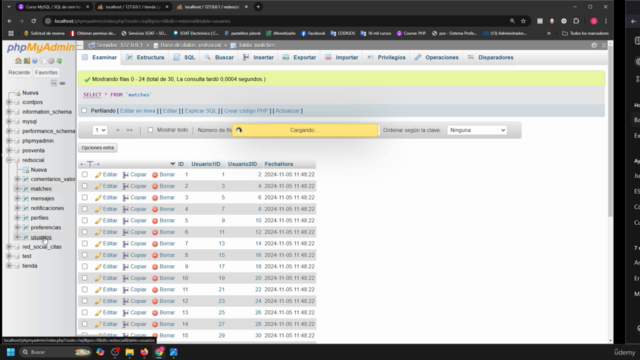Open Windows Start menu
The width and height of the screenshot is (640, 360).
click(x=11, y=352)
